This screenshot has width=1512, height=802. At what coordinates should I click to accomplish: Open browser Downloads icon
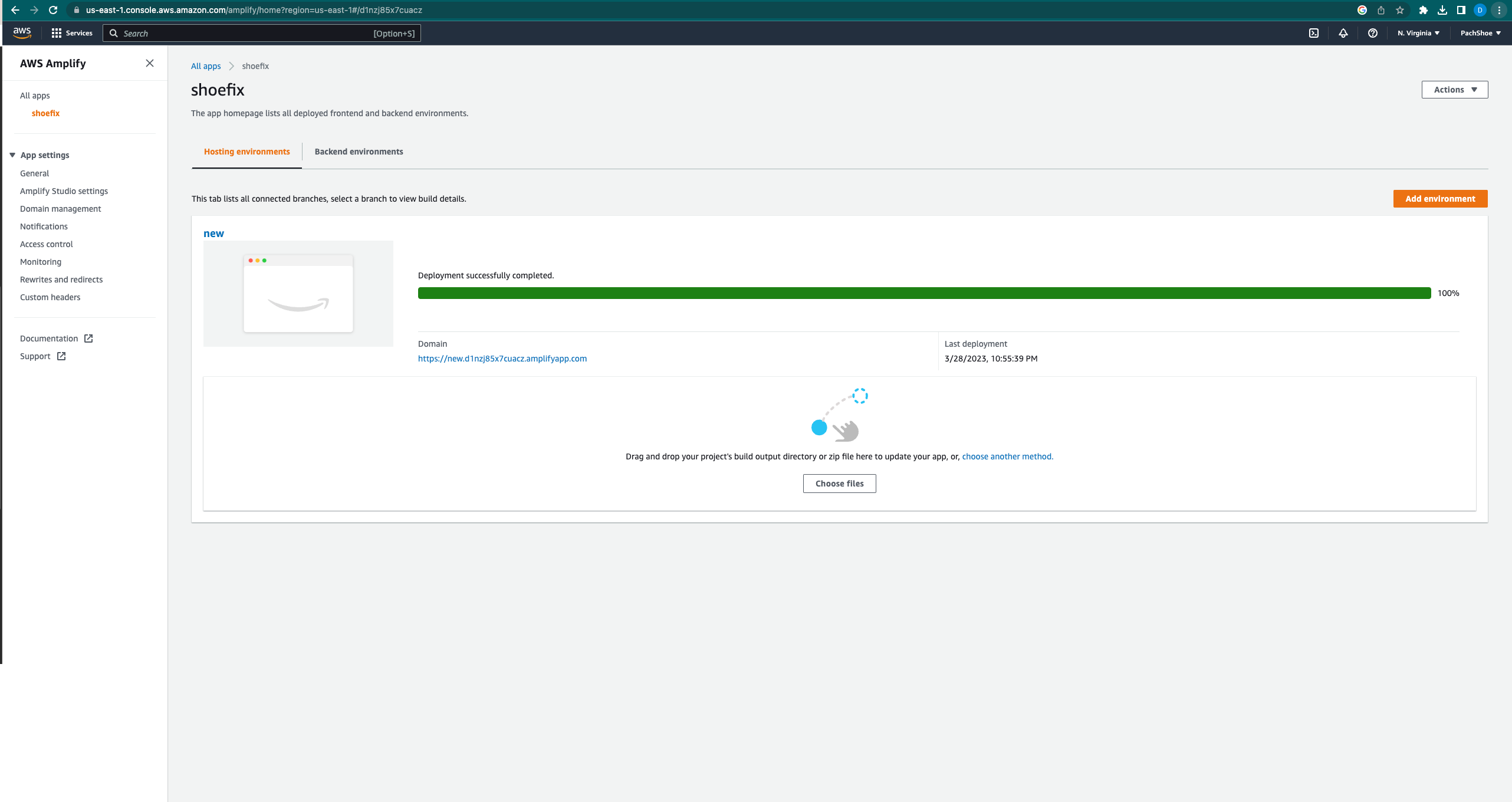[x=1443, y=10]
